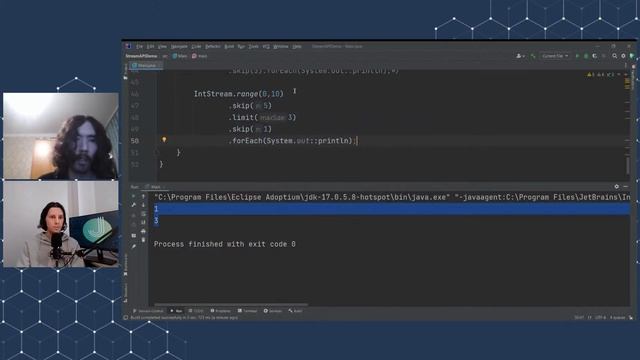The width and height of the screenshot is (640, 360).
Task: Click console output line '3'
Action: [156, 221]
